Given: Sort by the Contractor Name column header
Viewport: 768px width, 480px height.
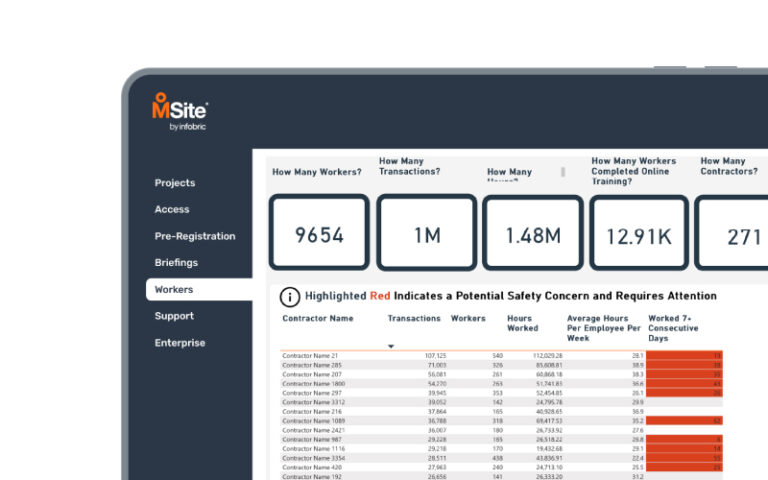Looking at the screenshot, I should 318,319.
